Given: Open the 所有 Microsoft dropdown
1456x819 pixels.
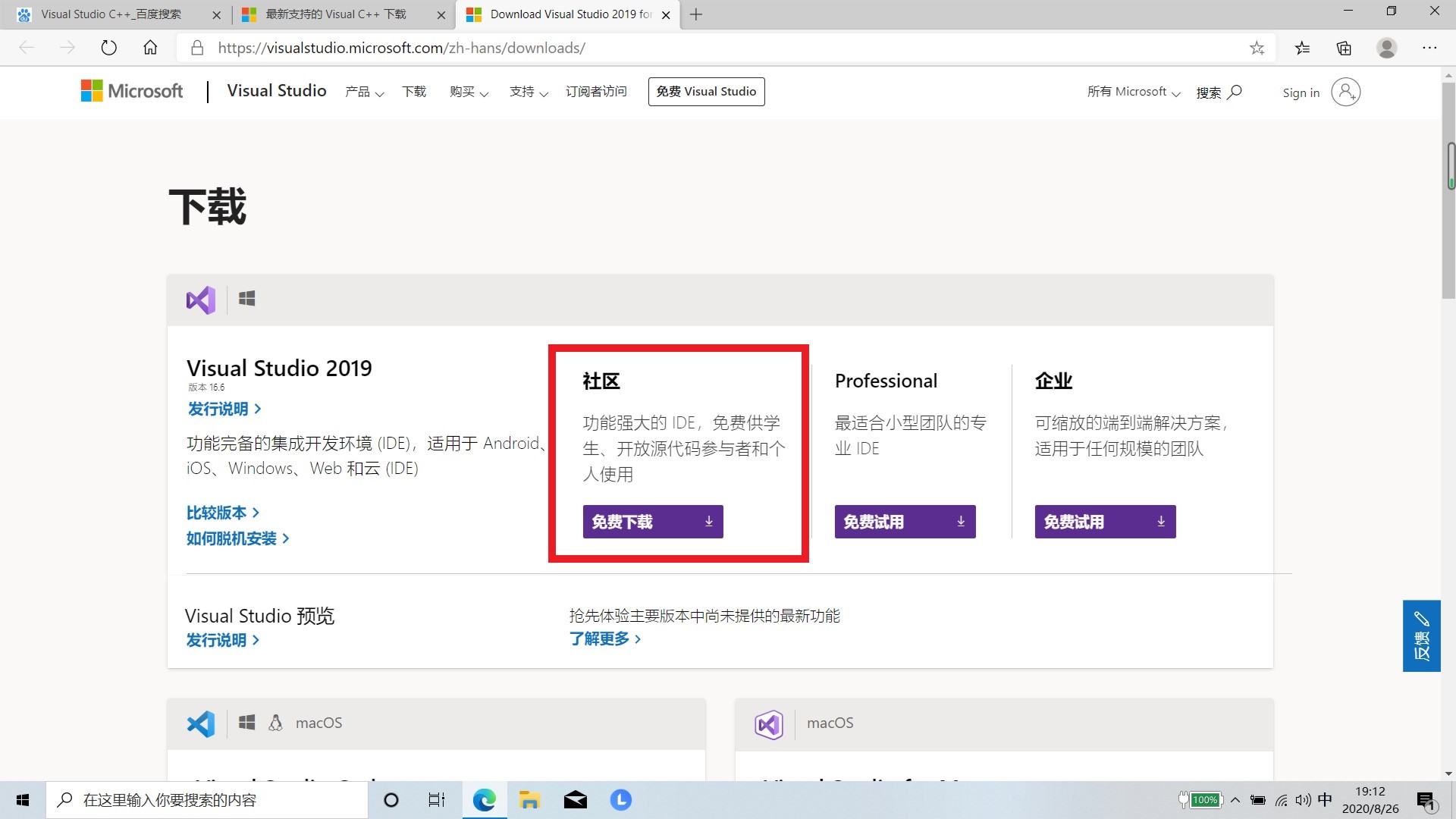Looking at the screenshot, I should click(x=1133, y=91).
